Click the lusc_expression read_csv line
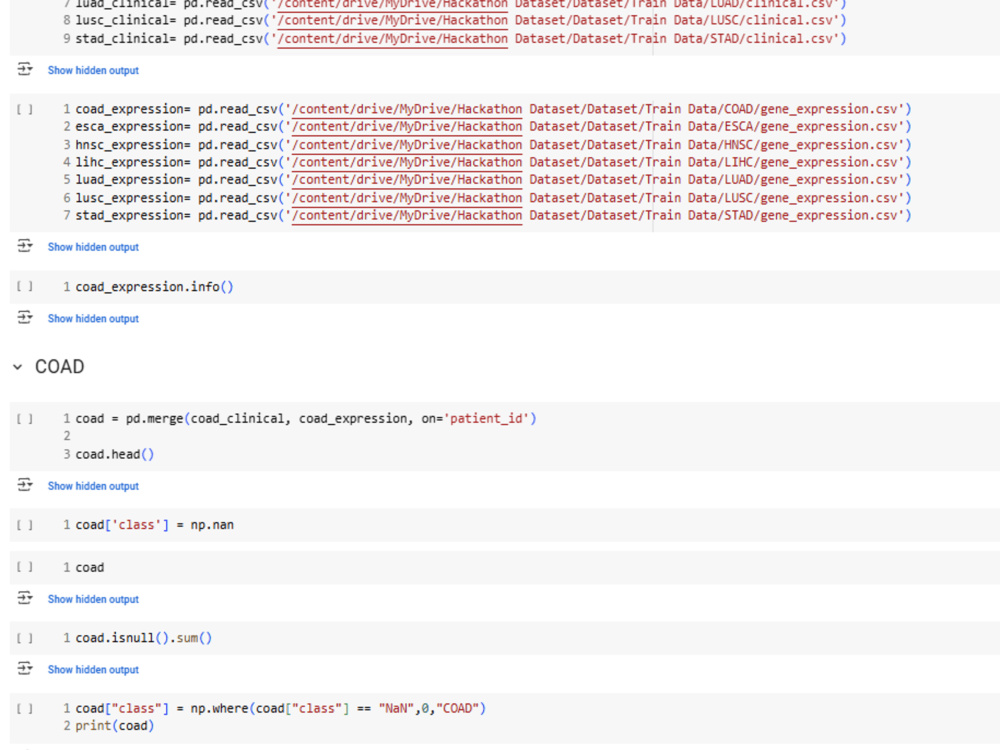This screenshot has width=1000, height=750. point(494,198)
